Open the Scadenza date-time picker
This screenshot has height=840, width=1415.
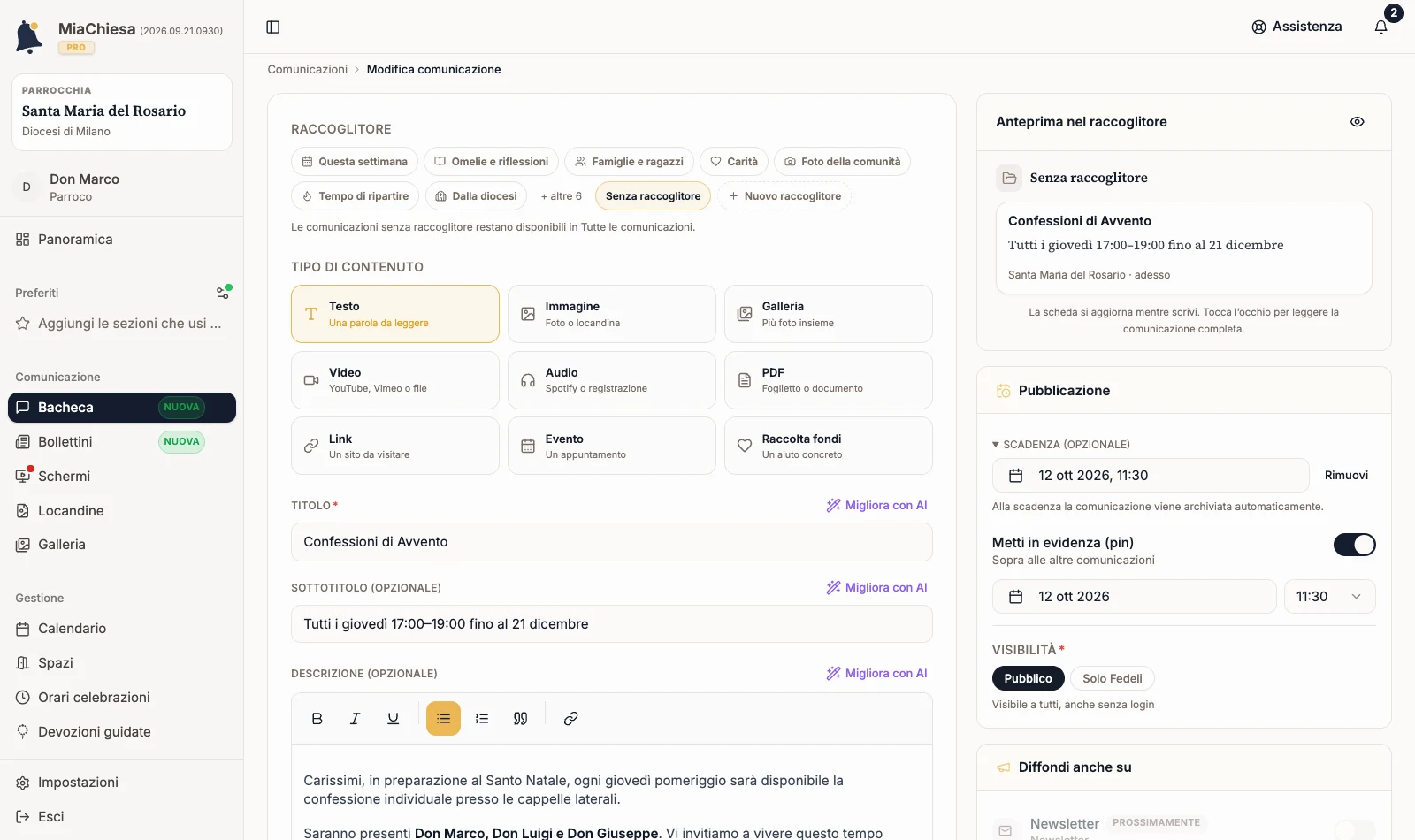[x=1151, y=476]
